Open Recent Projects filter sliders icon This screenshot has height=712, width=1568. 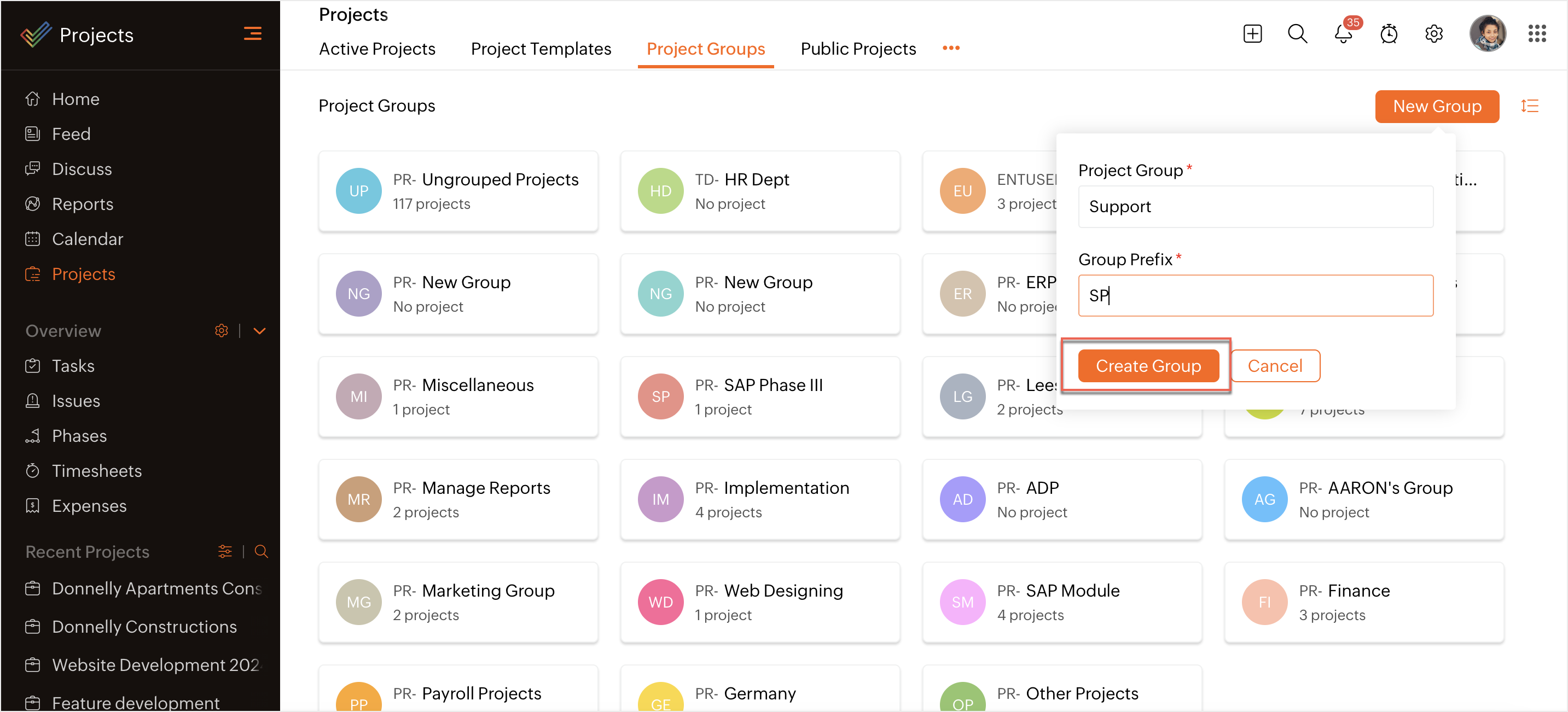pos(225,551)
